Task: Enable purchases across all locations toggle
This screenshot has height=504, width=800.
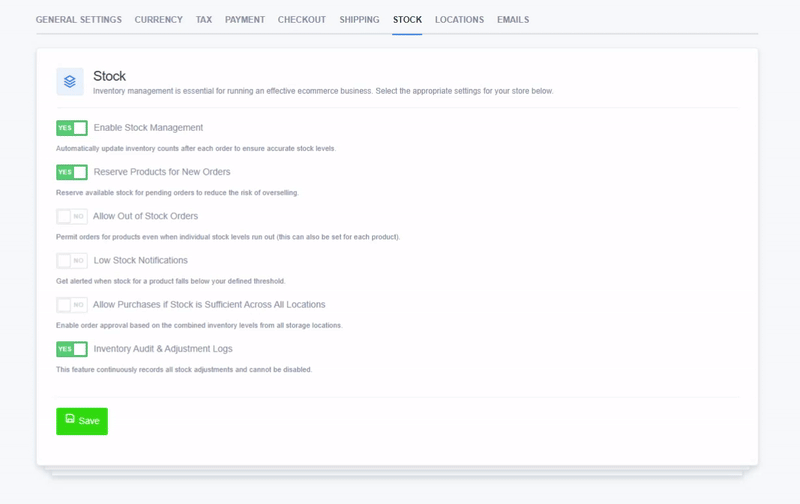Action: [72, 305]
